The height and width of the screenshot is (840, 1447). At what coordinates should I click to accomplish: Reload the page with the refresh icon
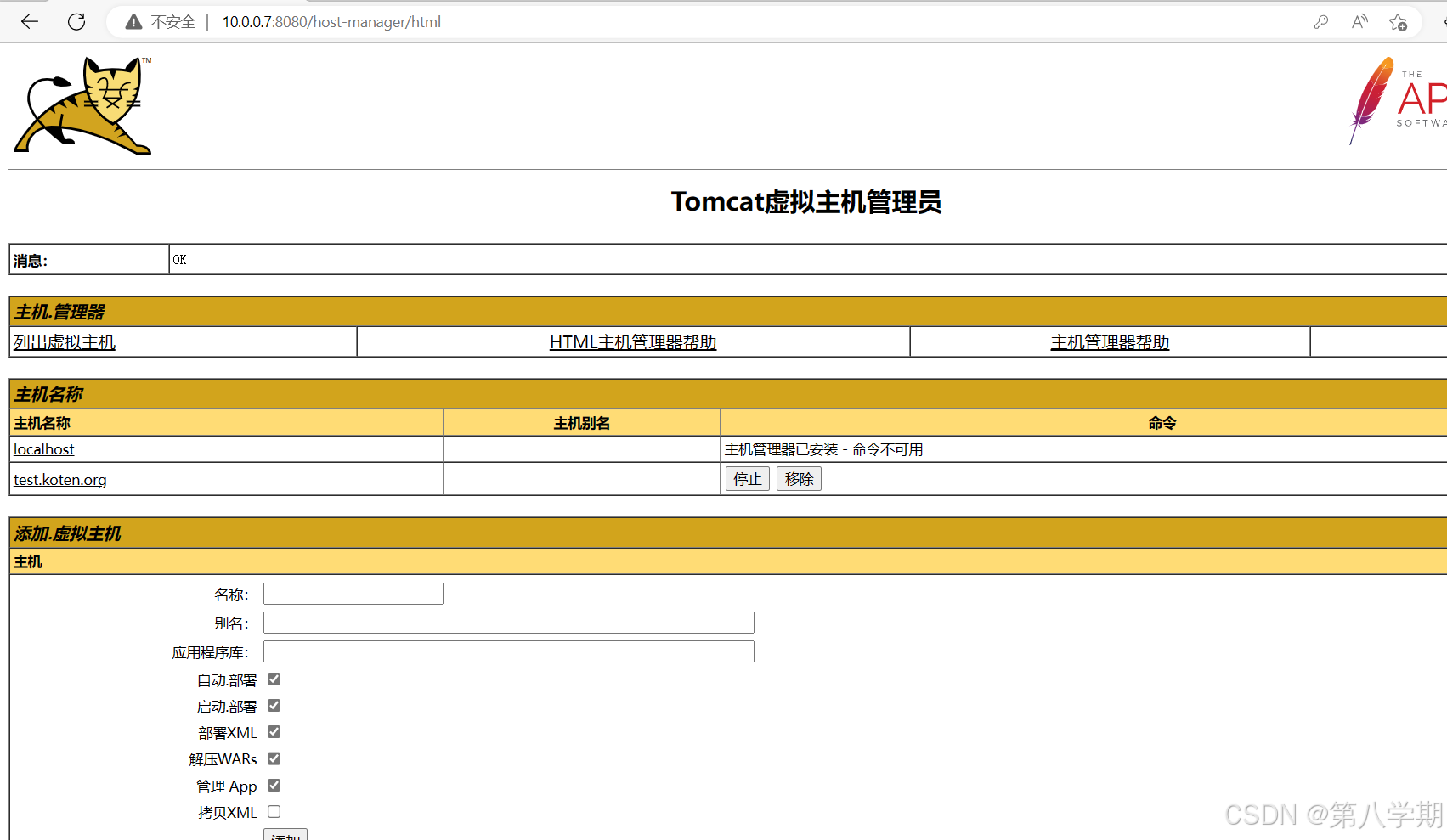click(76, 22)
